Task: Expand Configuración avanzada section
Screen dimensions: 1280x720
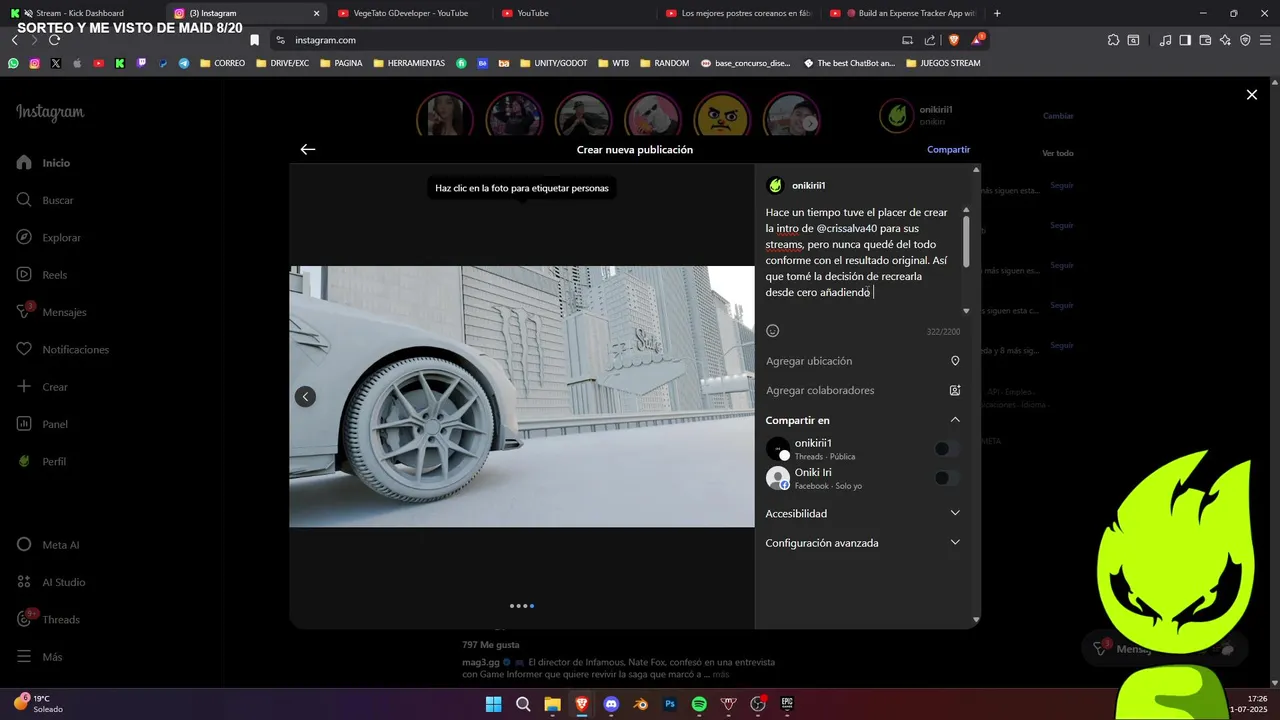Action: pyautogui.click(x=862, y=543)
